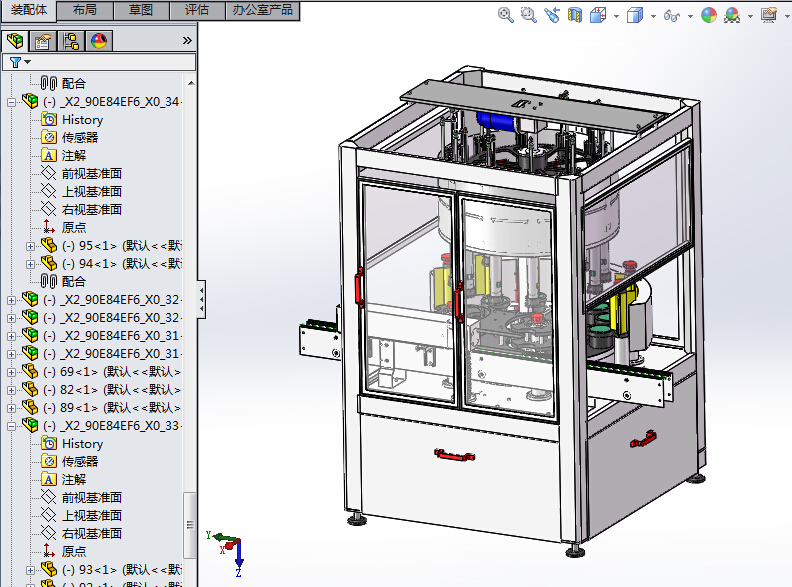The height and width of the screenshot is (587, 792).
Task: Collapse the _X2_90E84EF6_X0_34 assembly node
Action: pyautogui.click(x=12, y=103)
